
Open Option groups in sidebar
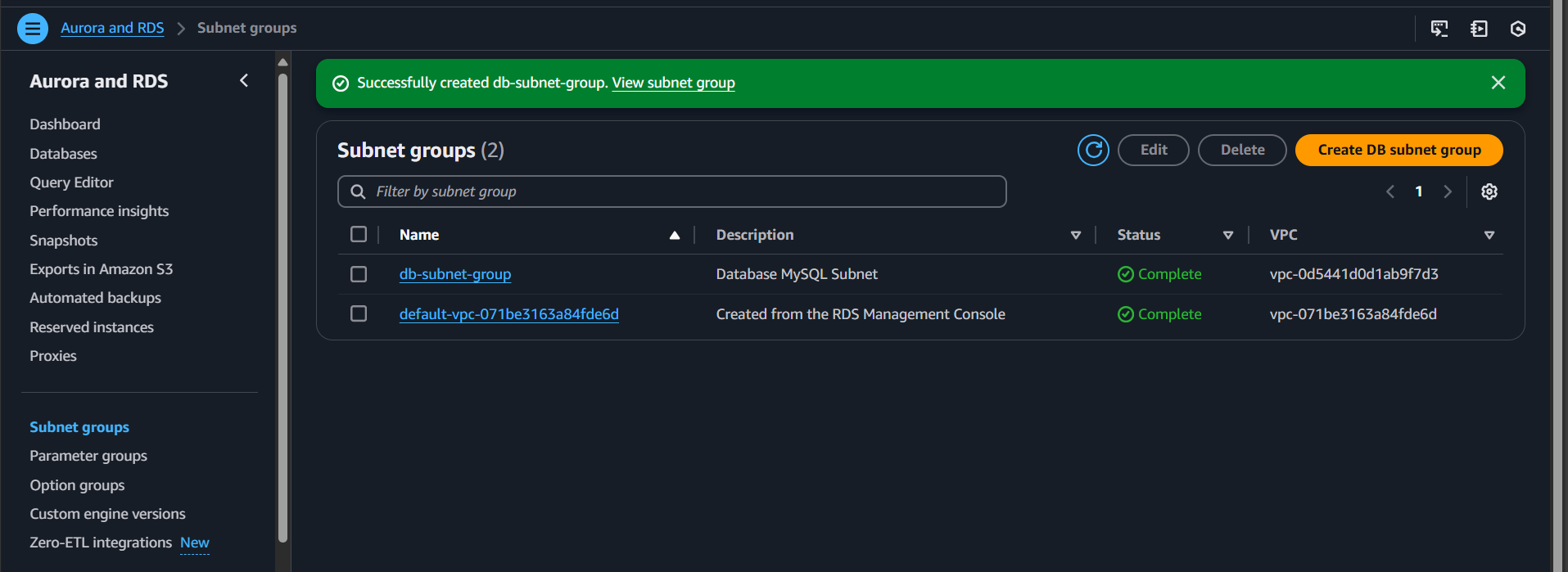pos(77,485)
